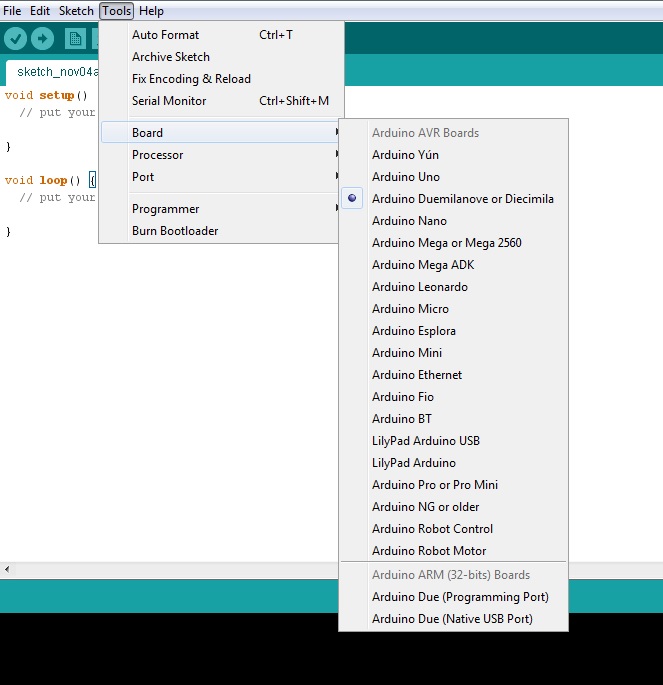Image resolution: width=663 pixels, height=685 pixels.
Task: Choose Fix Encoding & Reload
Action: pyautogui.click(x=221, y=79)
